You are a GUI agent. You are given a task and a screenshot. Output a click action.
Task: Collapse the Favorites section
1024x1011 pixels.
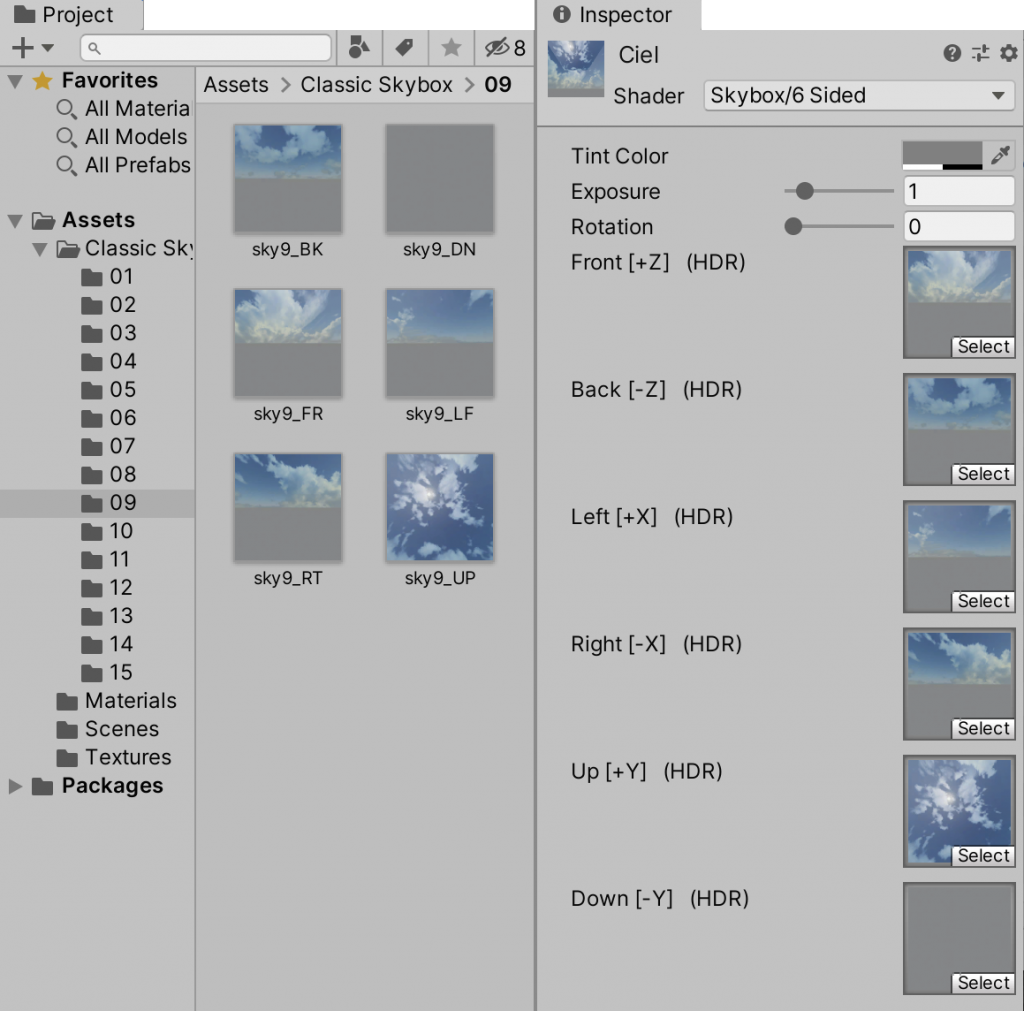[x=15, y=81]
